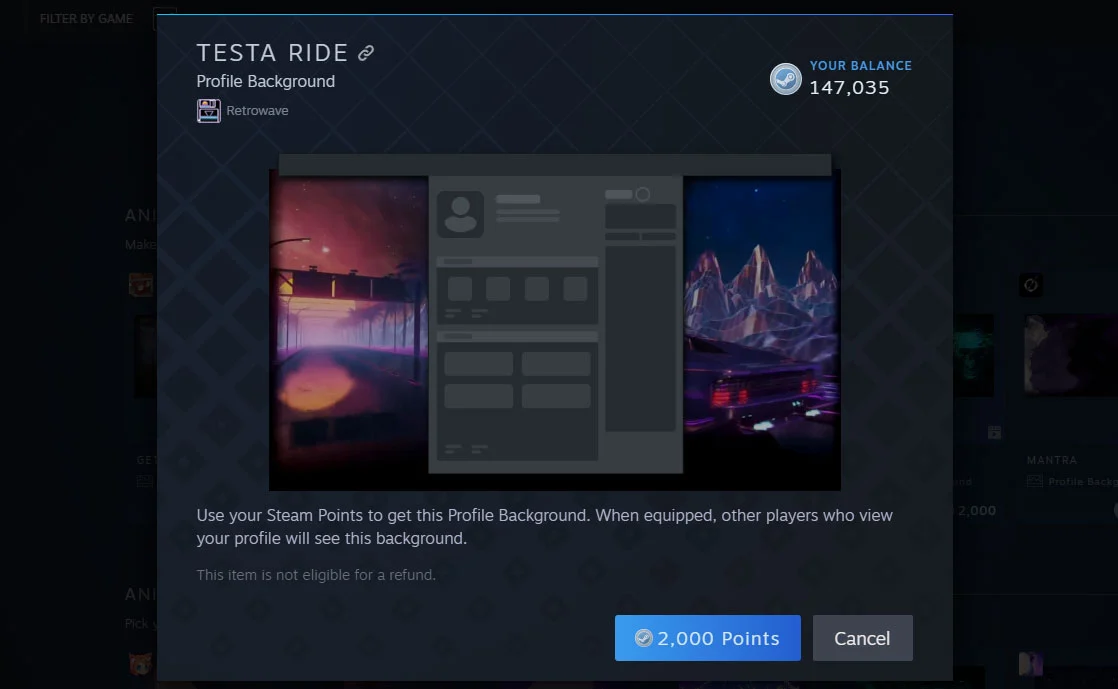Buy the background for 2,000 Points
The image size is (1118, 689).
(707, 638)
